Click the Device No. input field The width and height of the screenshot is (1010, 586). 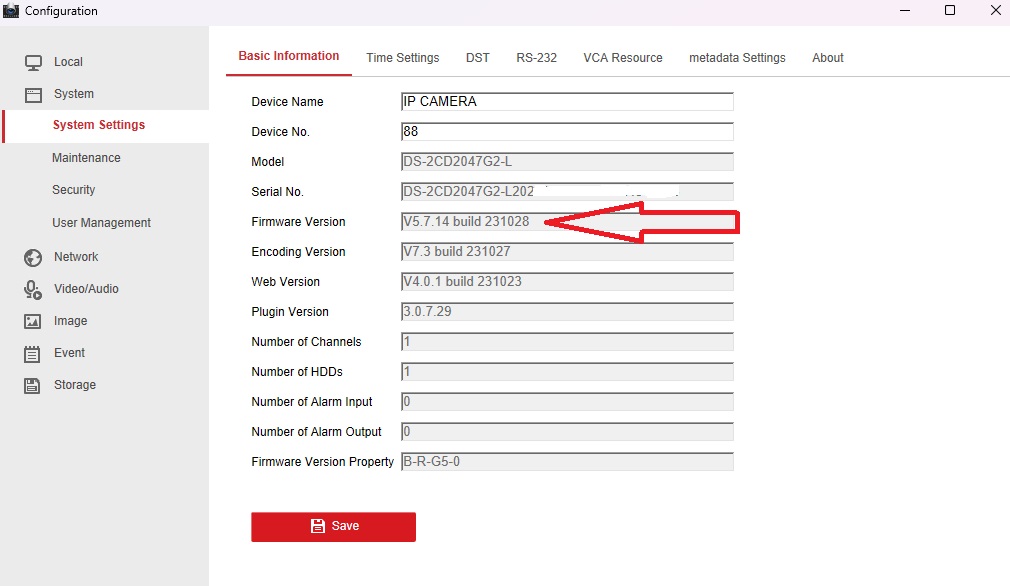[567, 132]
